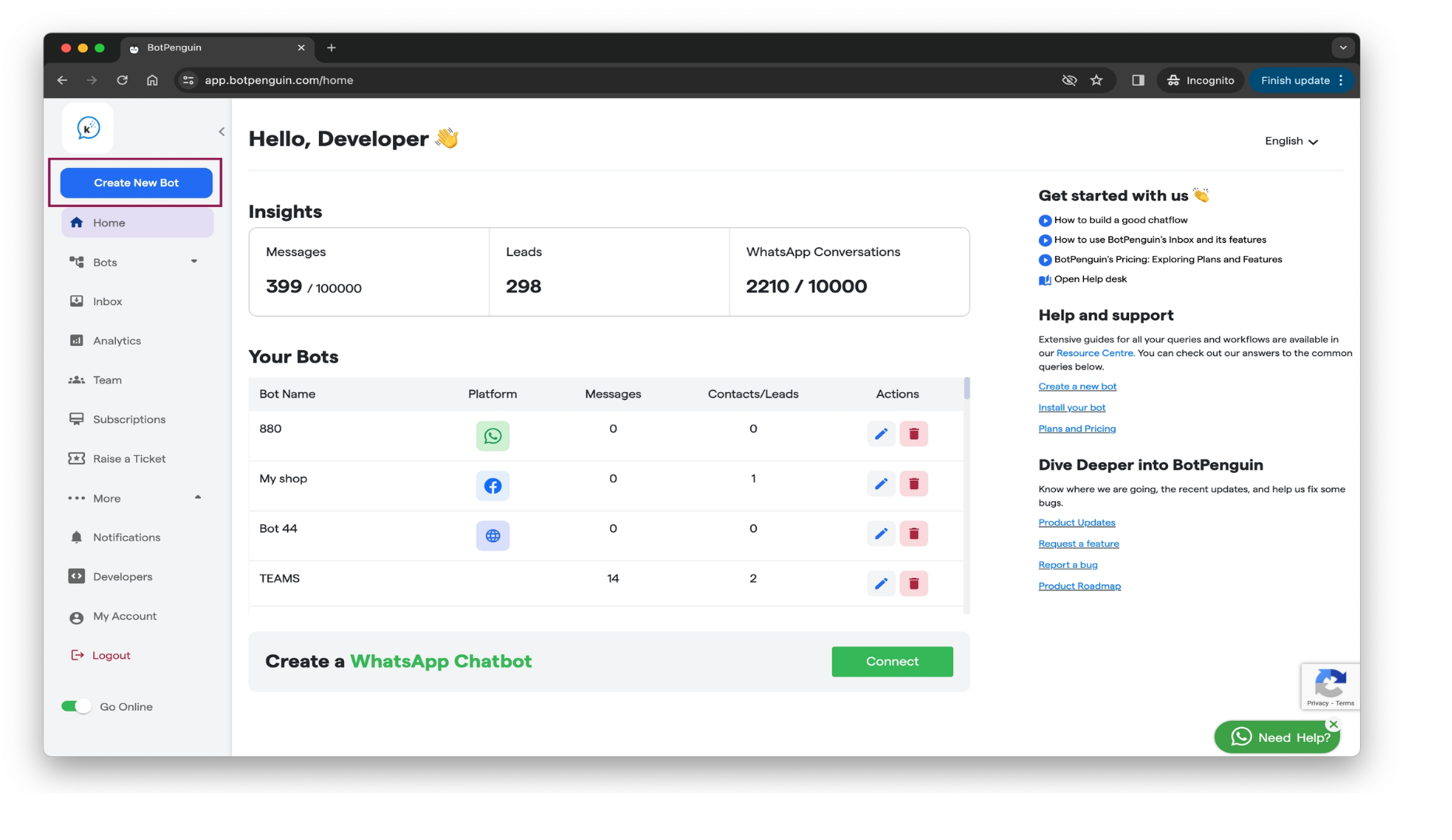This screenshot has width=1452, height=840.
Task: Click the Create a new bot link
Action: [1077, 387]
